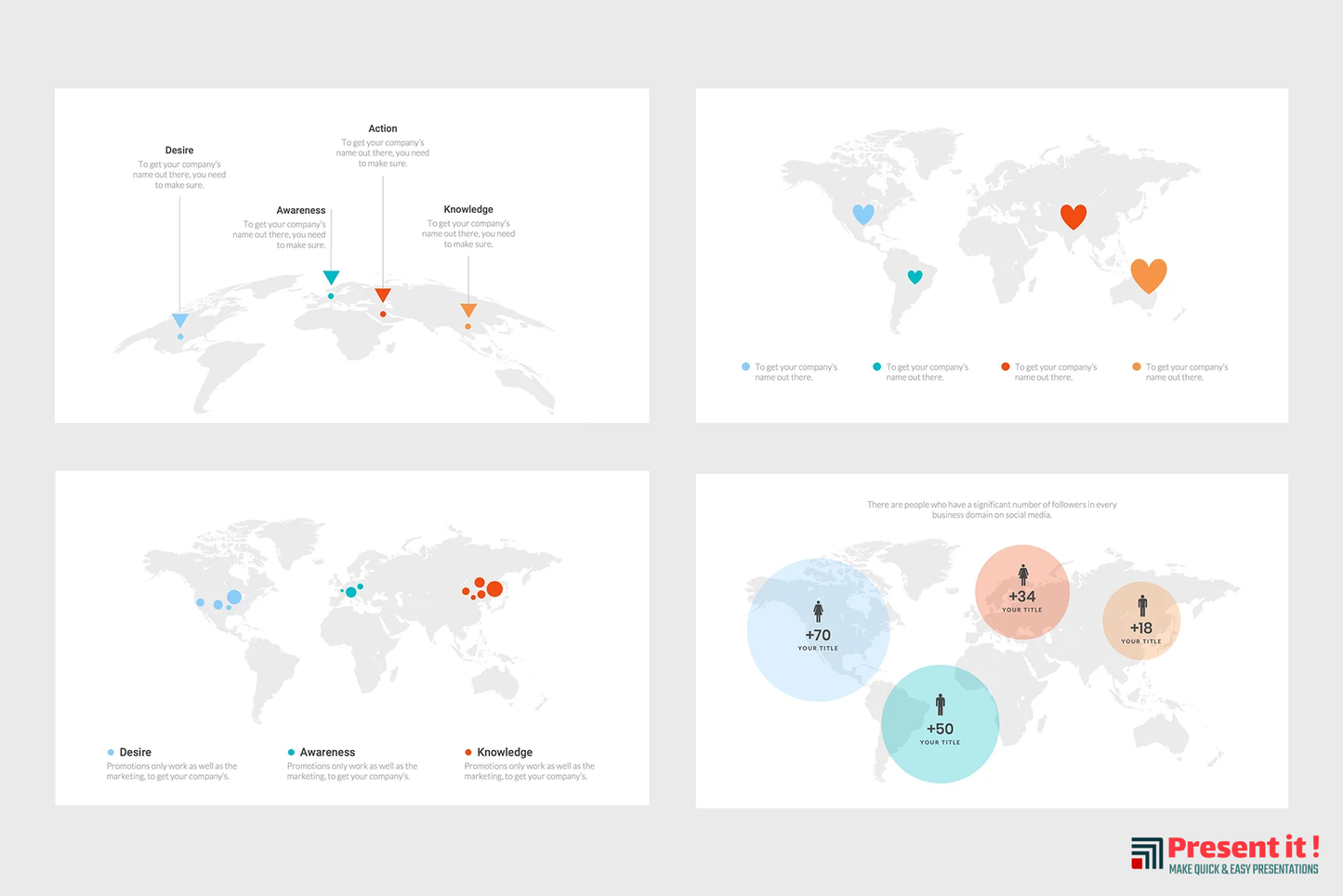1343x896 pixels.
Task: Click the Awareness legend label under the bubble map
Action: tap(327, 752)
